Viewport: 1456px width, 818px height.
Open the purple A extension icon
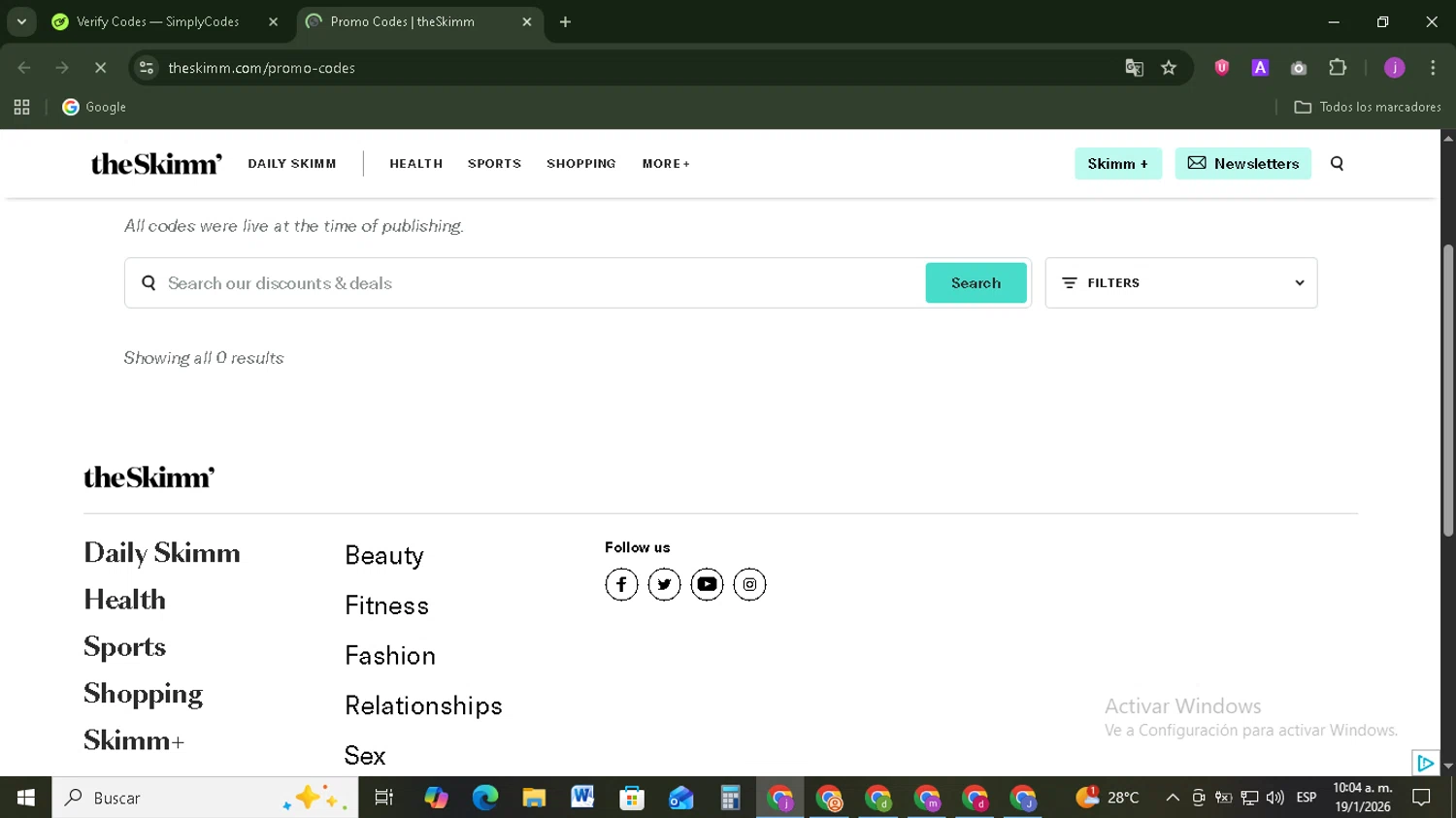[x=1260, y=68]
